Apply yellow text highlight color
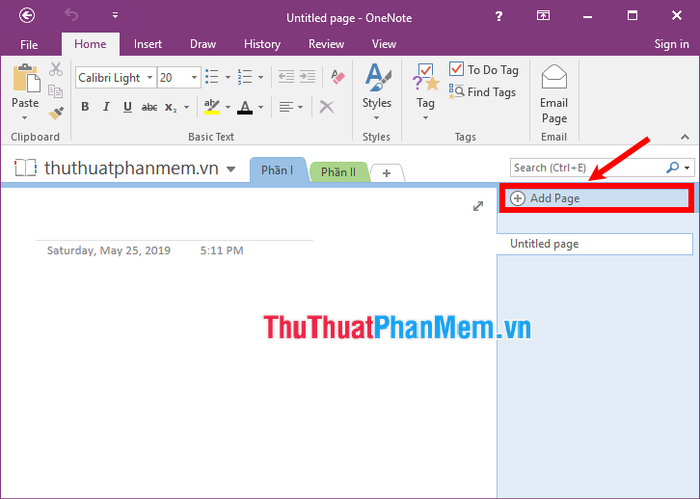This screenshot has height=499, width=700. click(212, 107)
